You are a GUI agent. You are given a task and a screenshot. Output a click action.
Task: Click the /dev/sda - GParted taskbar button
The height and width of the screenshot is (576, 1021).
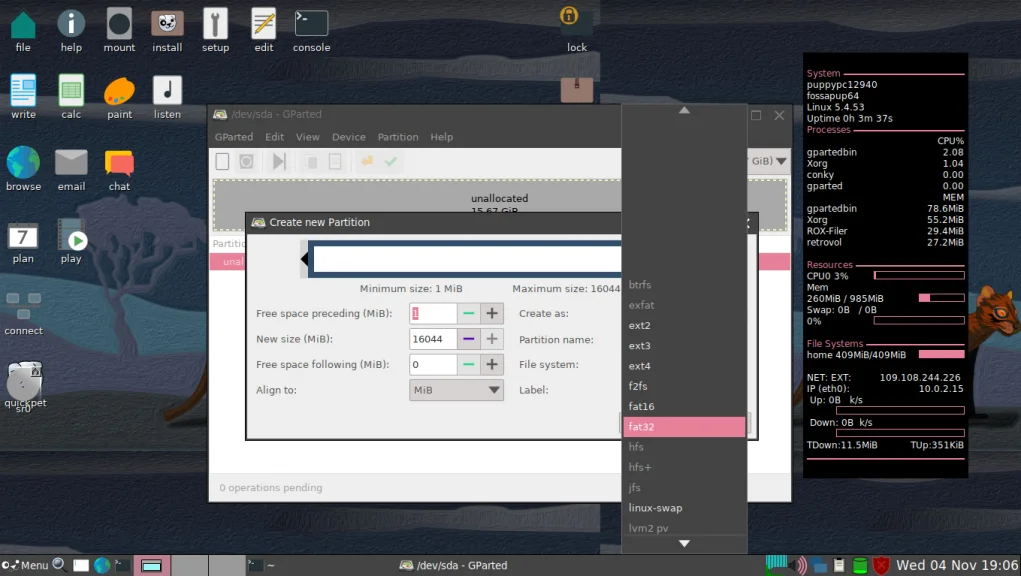point(453,565)
